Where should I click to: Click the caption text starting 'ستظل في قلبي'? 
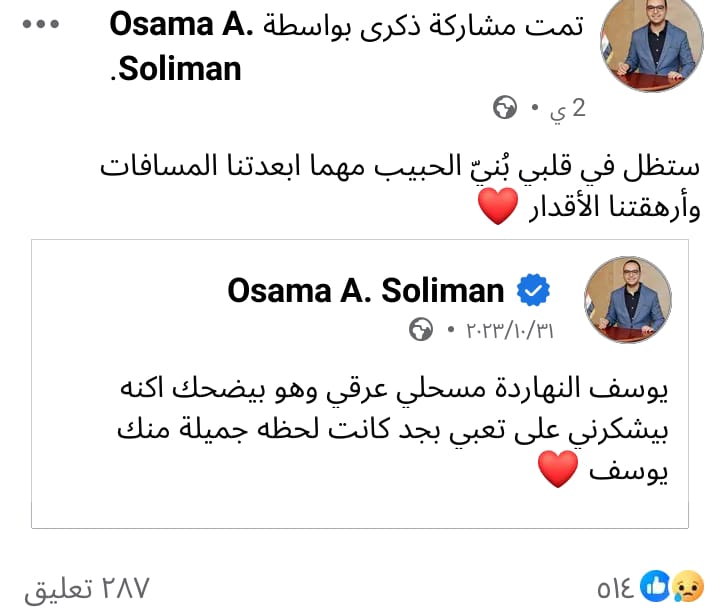click(x=400, y=165)
